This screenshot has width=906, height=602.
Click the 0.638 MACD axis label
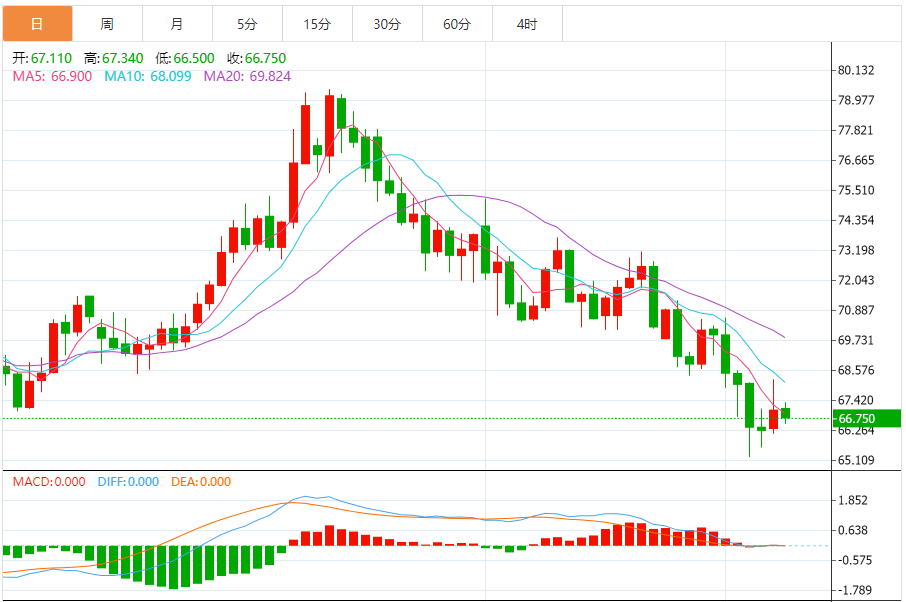click(x=853, y=530)
